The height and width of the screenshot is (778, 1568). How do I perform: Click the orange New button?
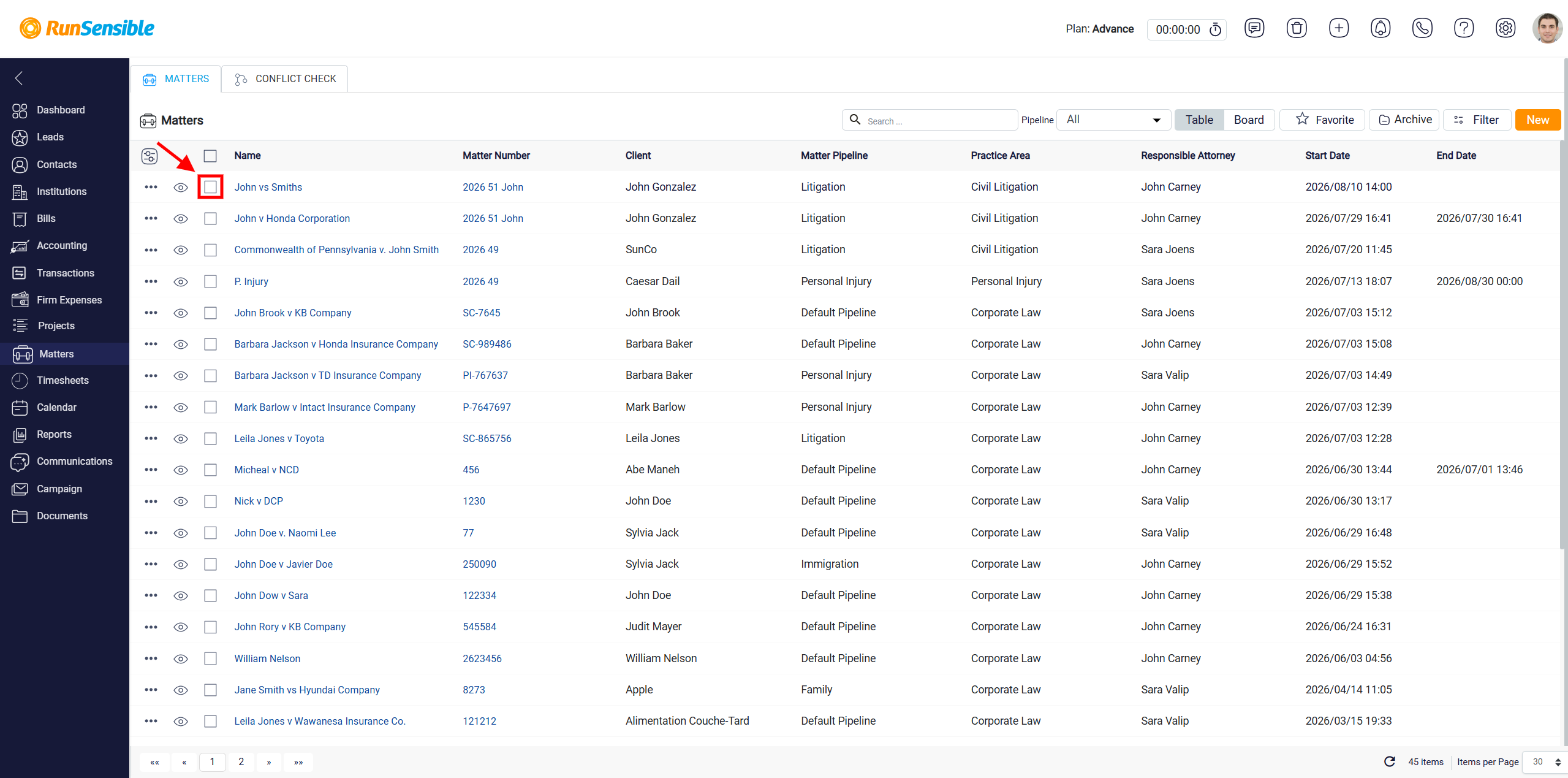point(1537,120)
